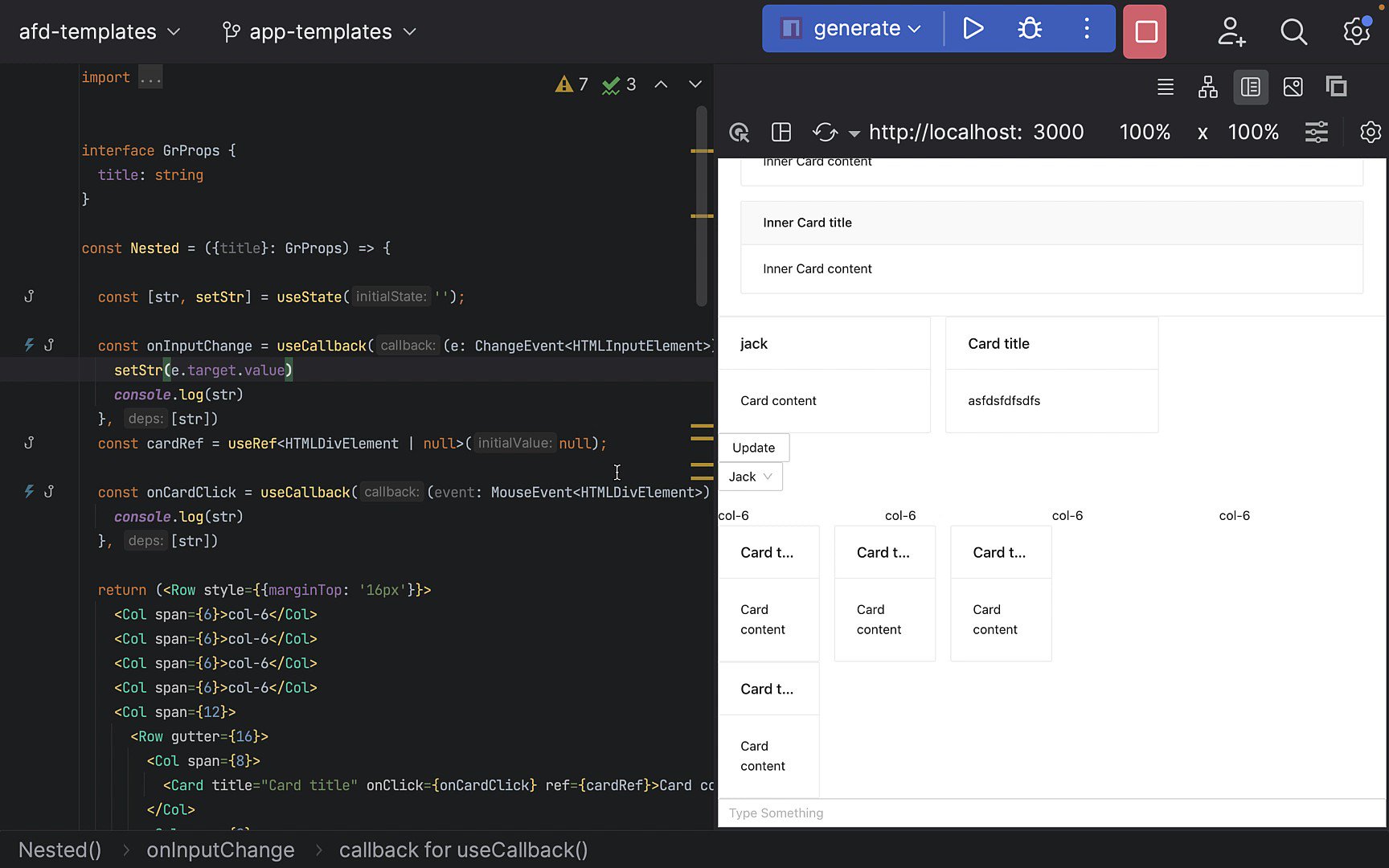Open the filter sliders control near the URL bar
Viewport: 1389px width, 868px height.
(x=1317, y=132)
